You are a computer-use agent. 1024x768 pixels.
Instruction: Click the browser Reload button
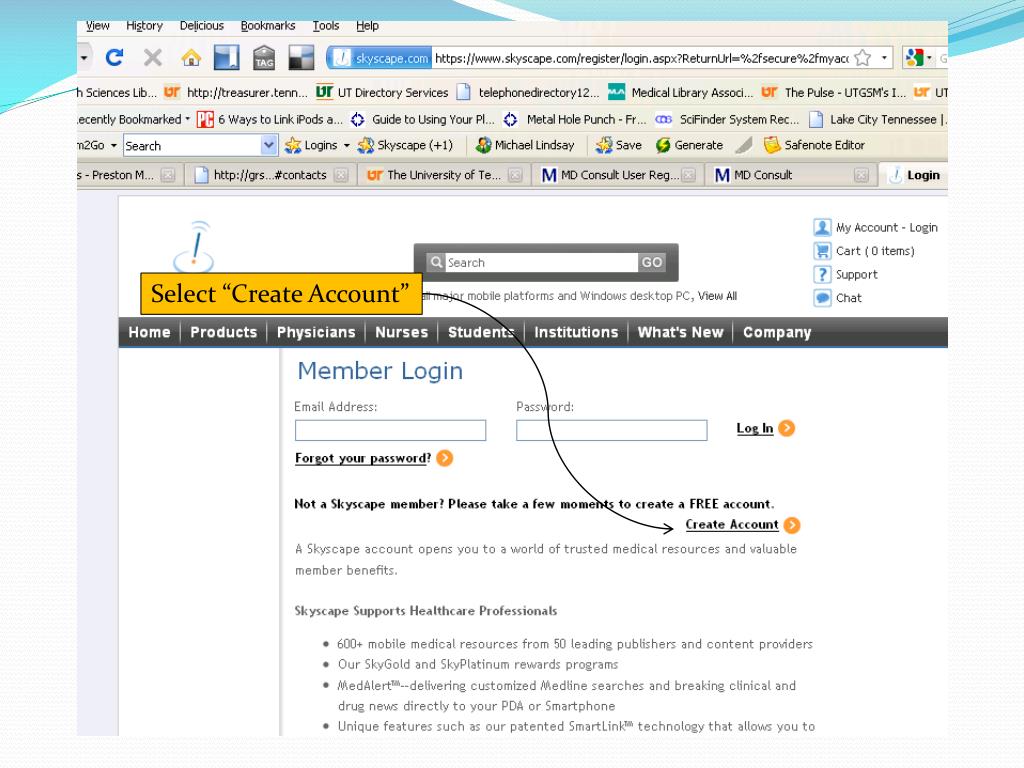pyautogui.click(x=114, y=58)
